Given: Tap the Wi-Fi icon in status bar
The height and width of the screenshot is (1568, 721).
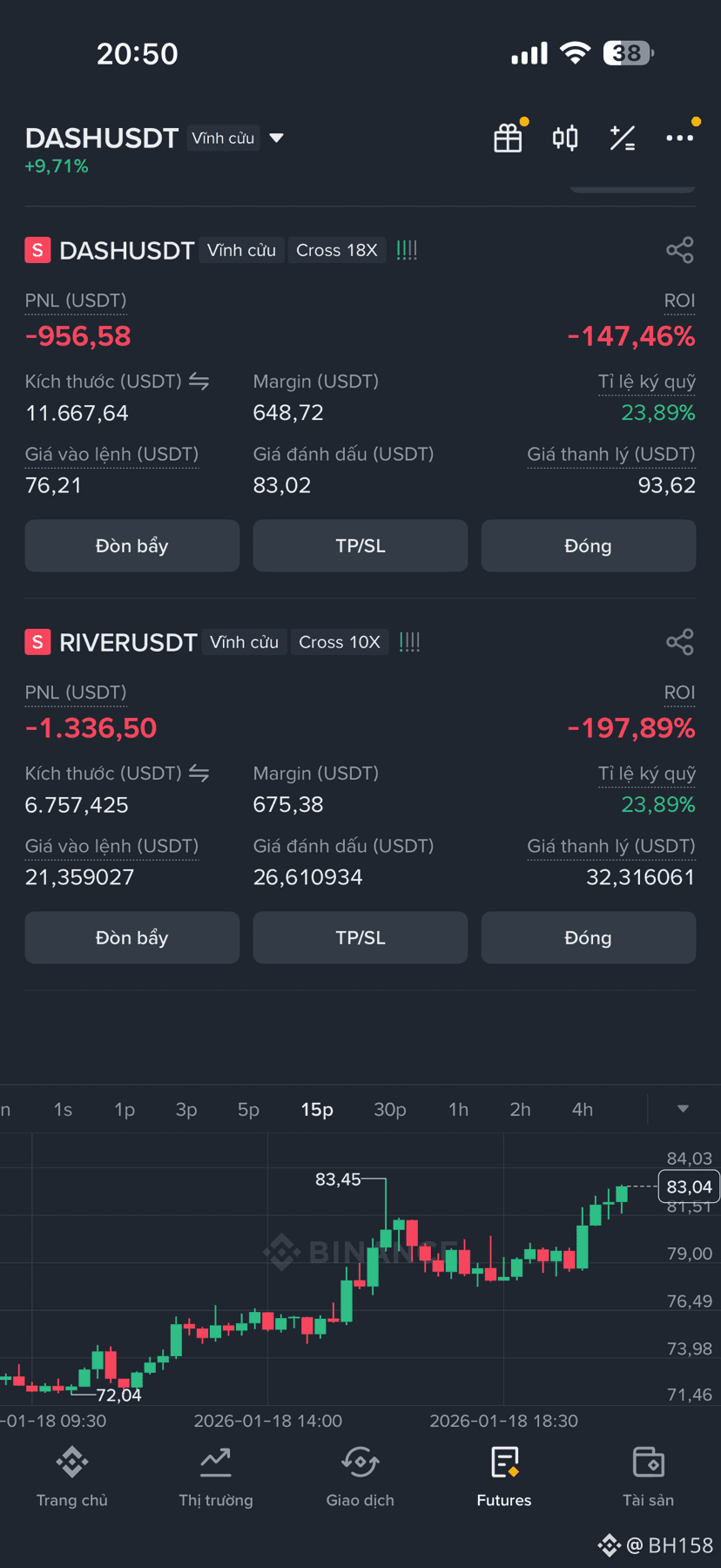Looking at the screenshot, I should point(575,52).
